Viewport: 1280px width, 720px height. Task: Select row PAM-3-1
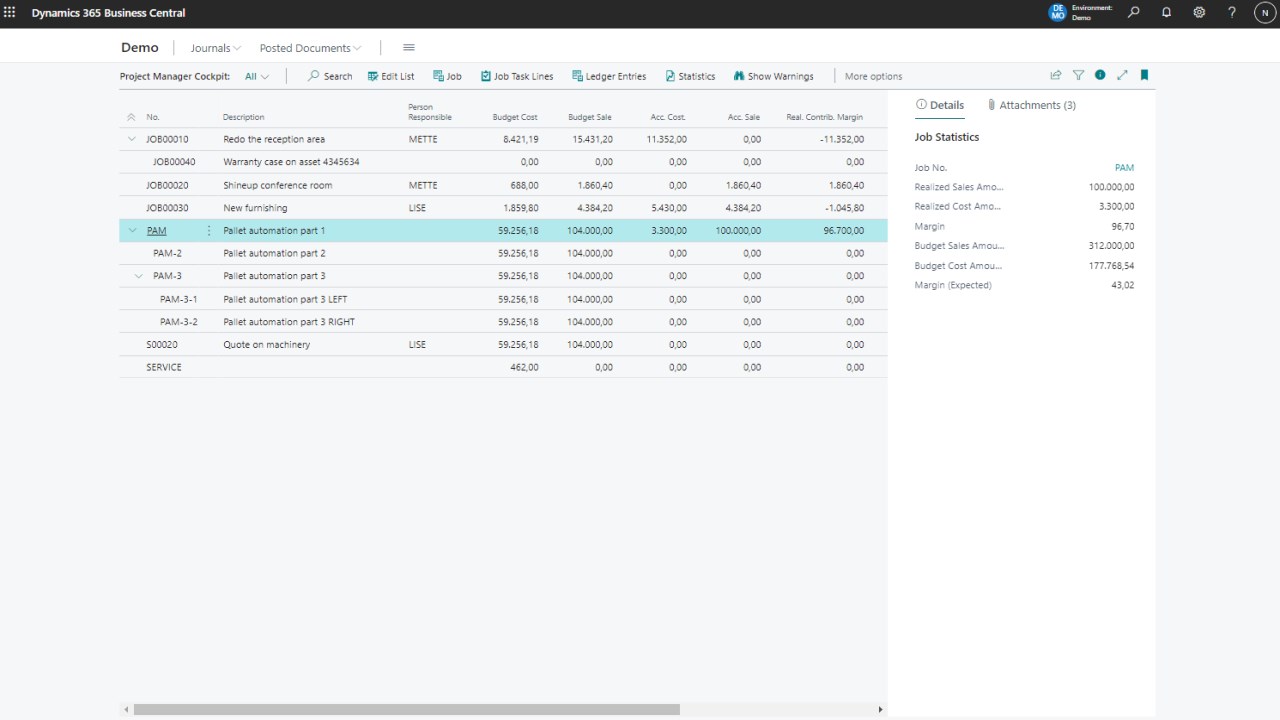point(503,299)
